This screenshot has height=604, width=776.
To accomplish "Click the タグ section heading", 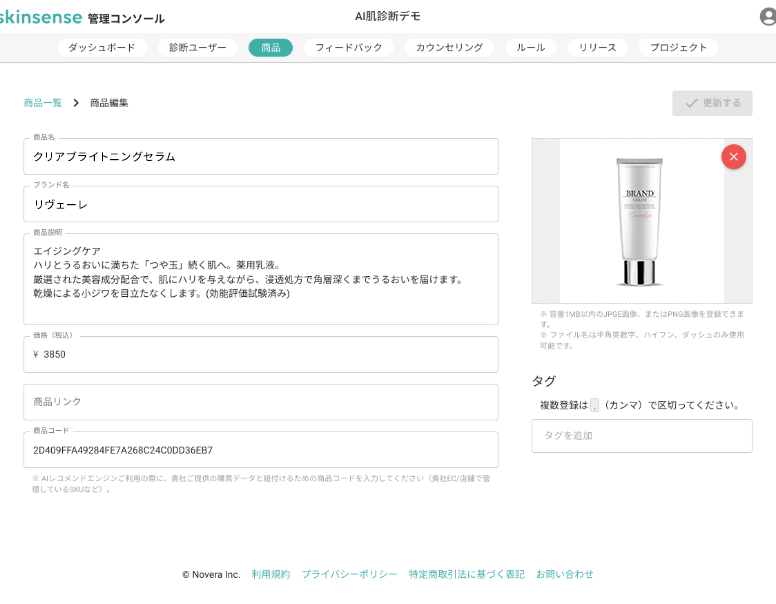I will 544,381.
